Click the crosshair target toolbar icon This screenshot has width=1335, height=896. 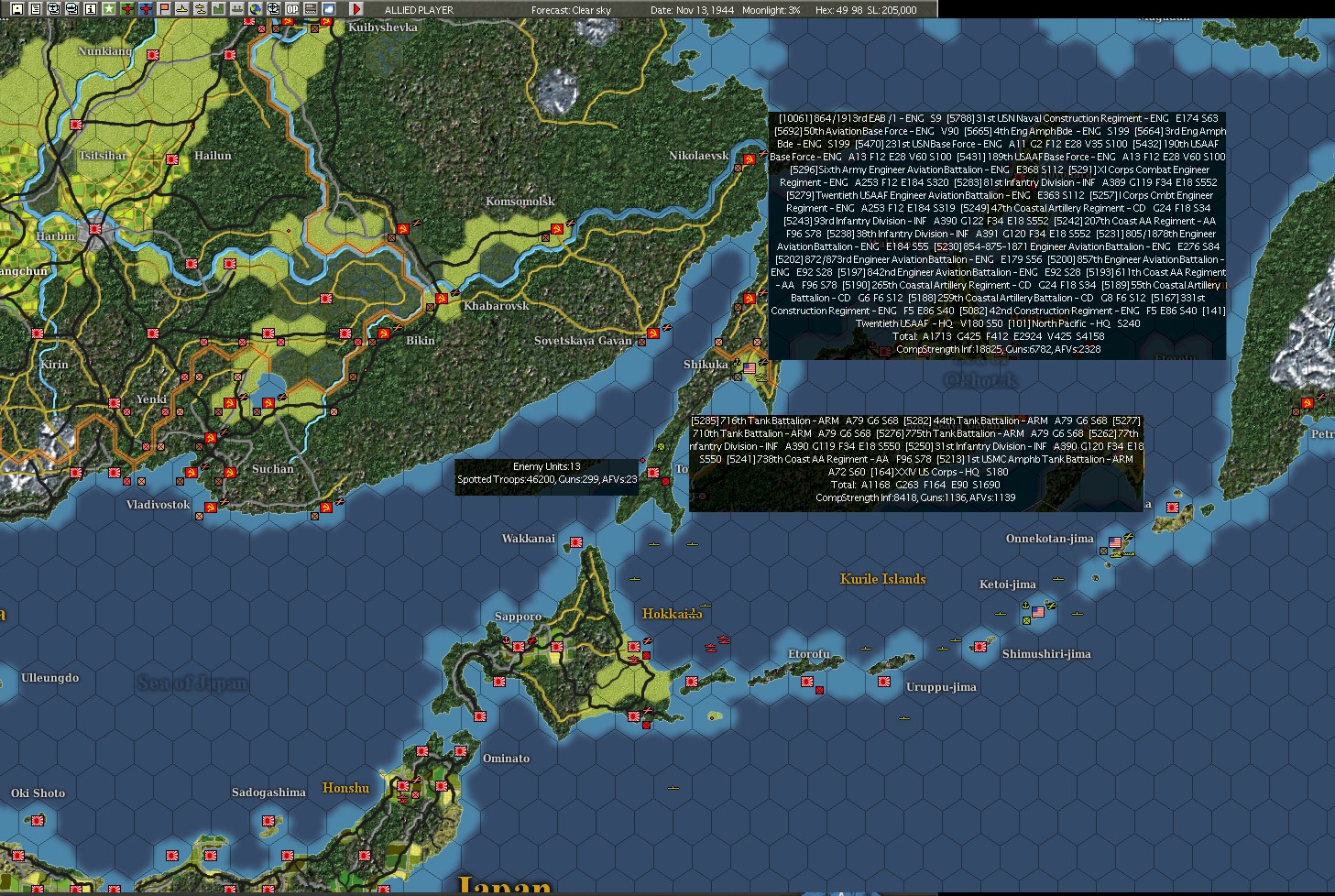point(274,9)
